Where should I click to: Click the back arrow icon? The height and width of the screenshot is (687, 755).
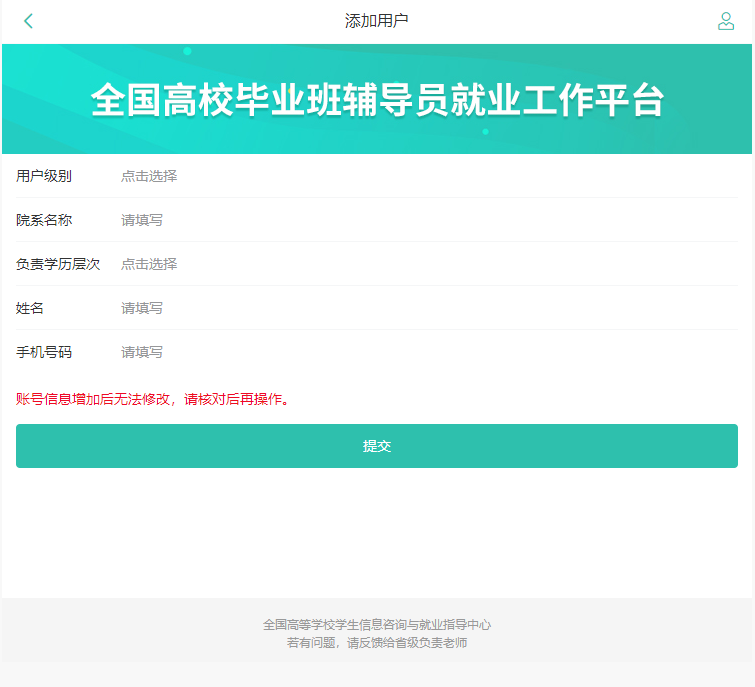point(28,21)
